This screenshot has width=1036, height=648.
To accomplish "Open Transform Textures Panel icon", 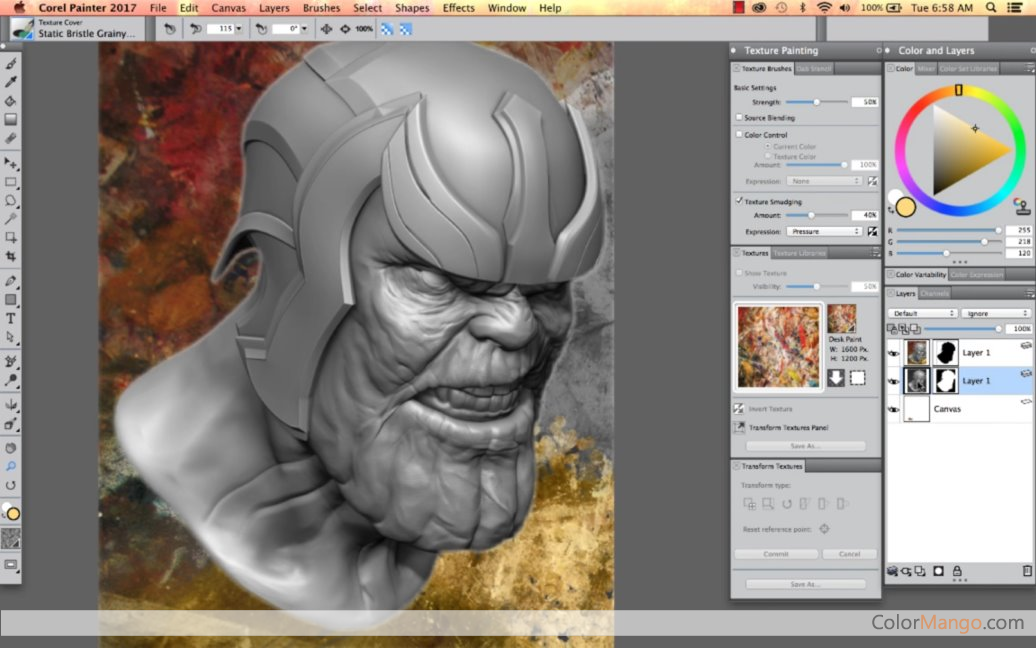I will coord(739,427).
